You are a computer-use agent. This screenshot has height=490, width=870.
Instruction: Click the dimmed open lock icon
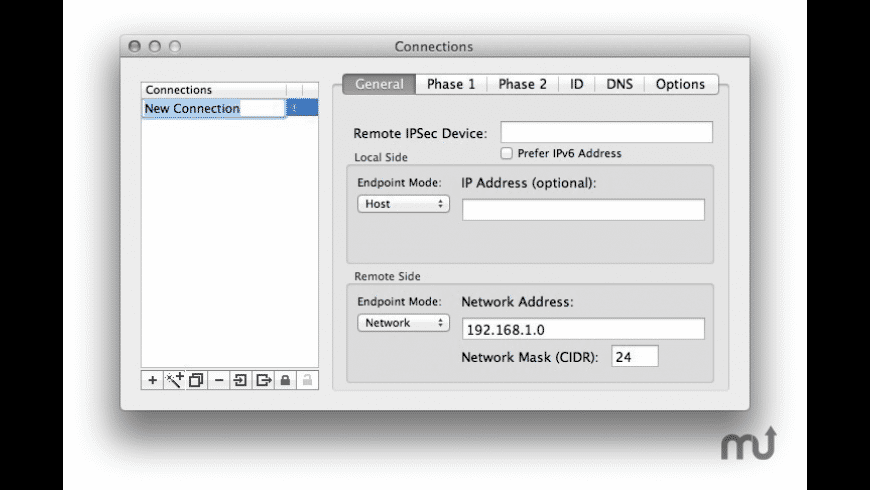(307, 380)
